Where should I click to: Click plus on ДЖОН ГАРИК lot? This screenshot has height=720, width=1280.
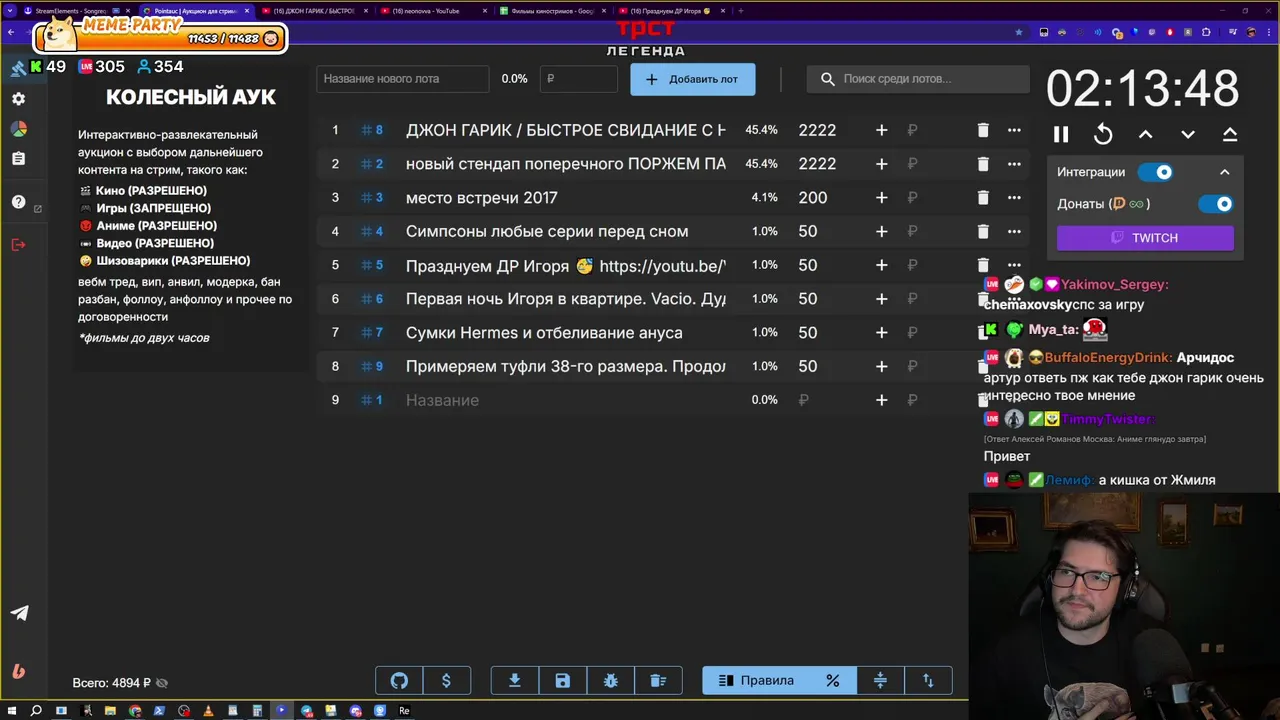(881, 130)
